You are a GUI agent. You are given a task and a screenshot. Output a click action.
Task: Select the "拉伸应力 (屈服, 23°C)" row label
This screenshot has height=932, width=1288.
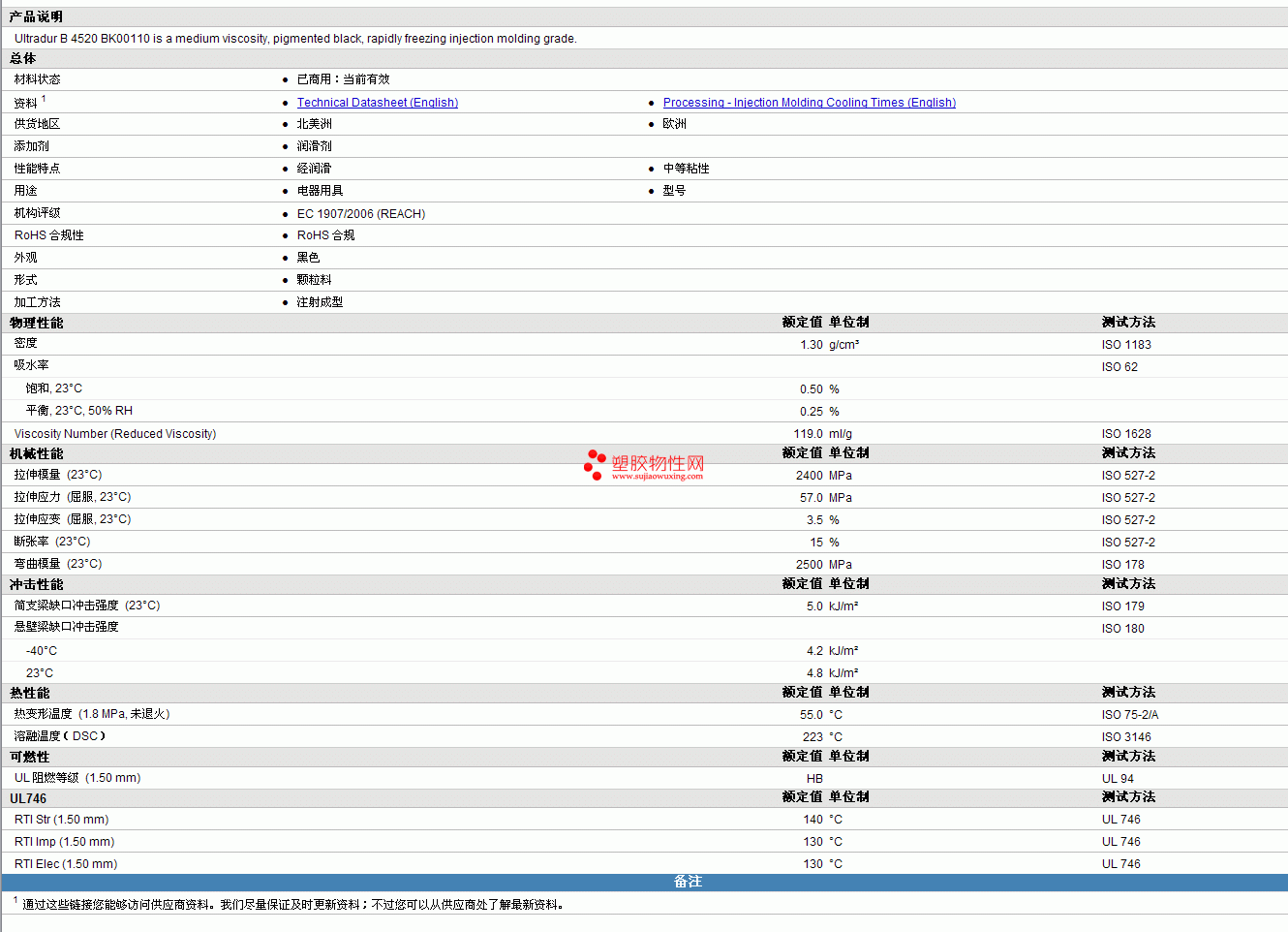click(x=73, y=497)
